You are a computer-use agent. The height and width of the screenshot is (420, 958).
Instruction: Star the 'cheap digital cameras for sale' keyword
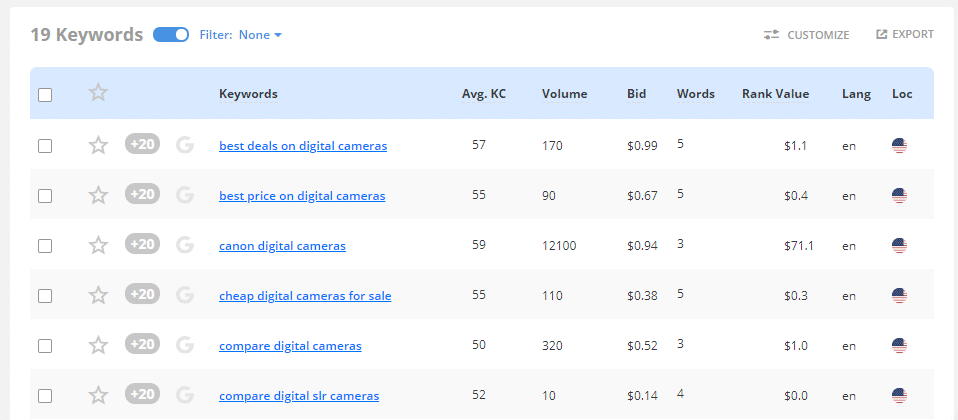pyautogui.click(x=98, y=296)
